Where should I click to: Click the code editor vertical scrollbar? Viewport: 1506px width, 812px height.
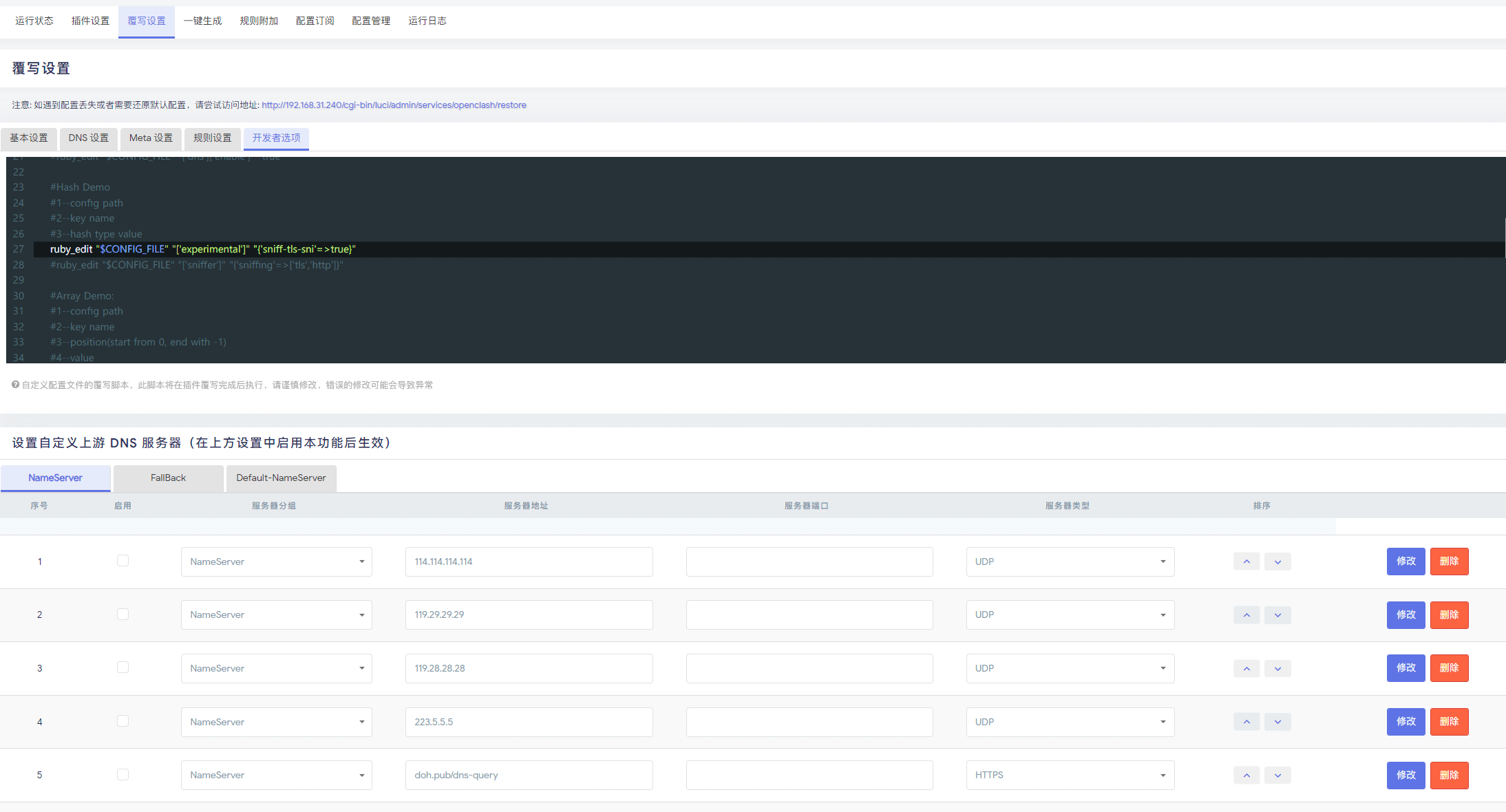click(1503, 238)
